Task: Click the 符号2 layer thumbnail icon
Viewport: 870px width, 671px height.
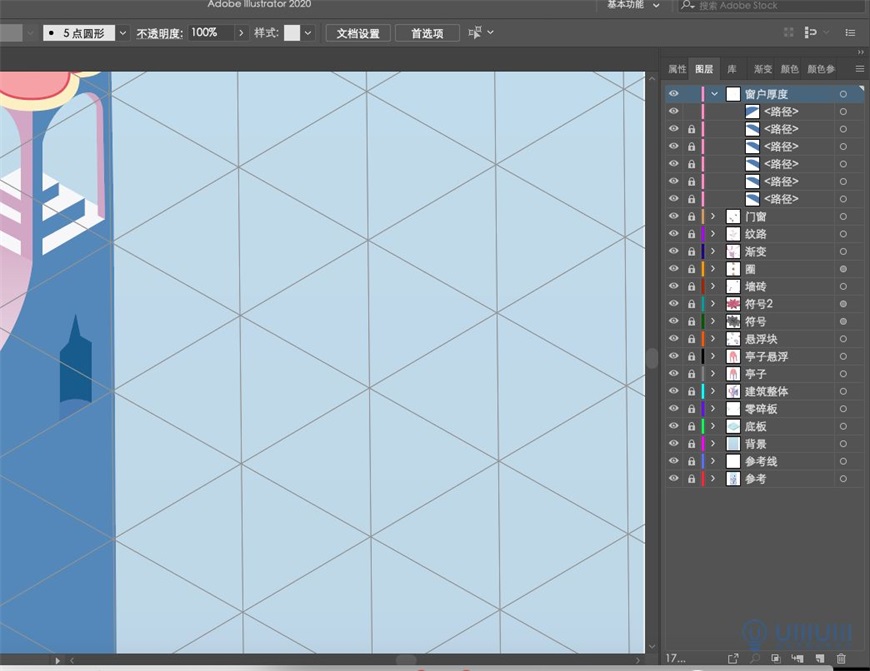Action: (x=733, y=303)
